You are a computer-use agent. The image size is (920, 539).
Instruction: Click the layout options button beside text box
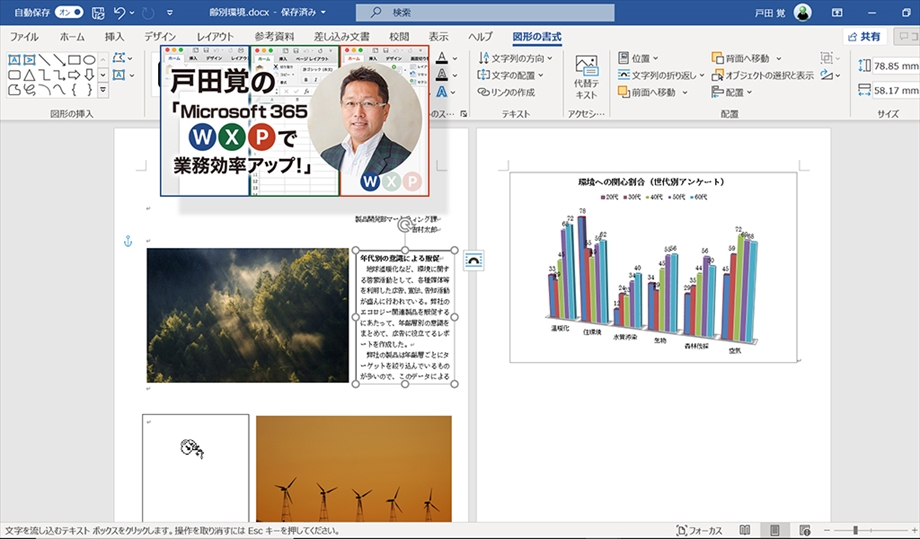(x=473, y=260)
